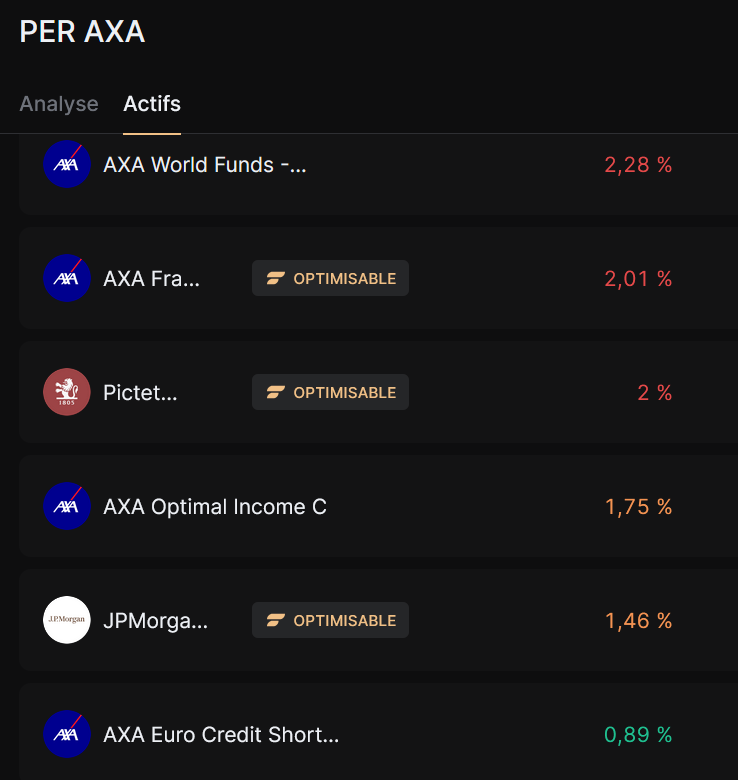
Task: Switch to the Analyse tab
Action: pos(59,104)
